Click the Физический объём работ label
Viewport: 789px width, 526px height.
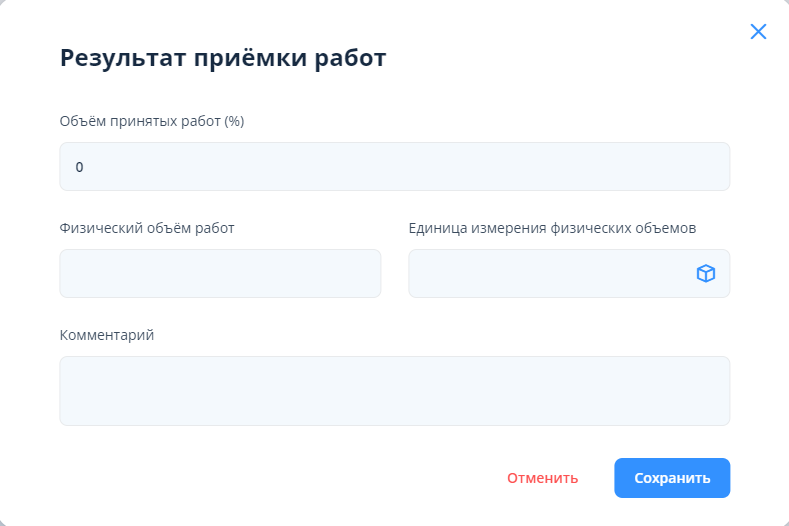147,227
